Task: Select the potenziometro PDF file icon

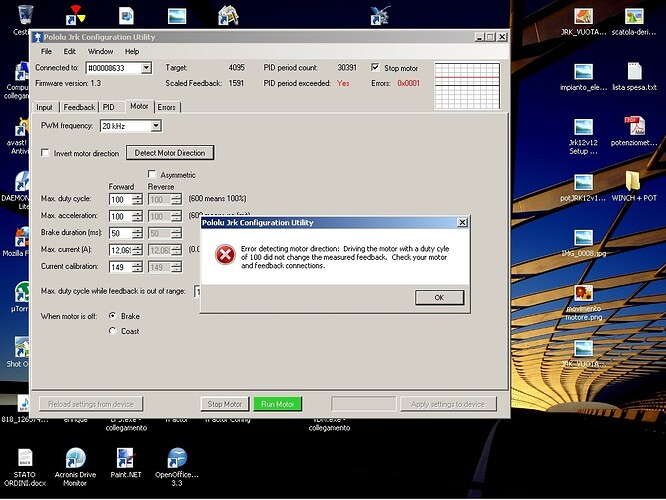Action: point(634,126)
